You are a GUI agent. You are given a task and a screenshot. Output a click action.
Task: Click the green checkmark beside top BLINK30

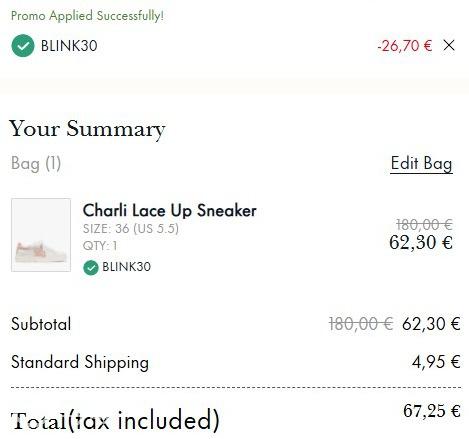(23, 46)
